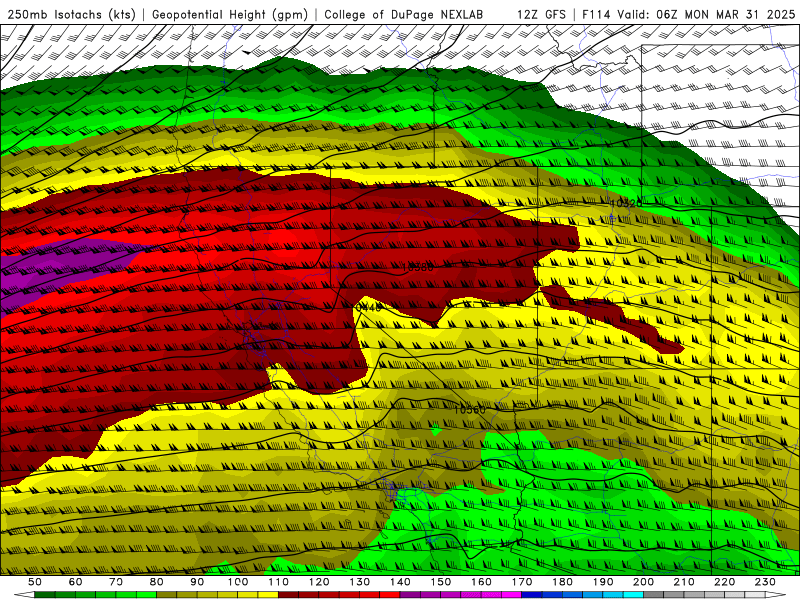Click the "250mb Isotachs (kts)" title text
This screenshot has width=800, height=600.
coord(72,14)
